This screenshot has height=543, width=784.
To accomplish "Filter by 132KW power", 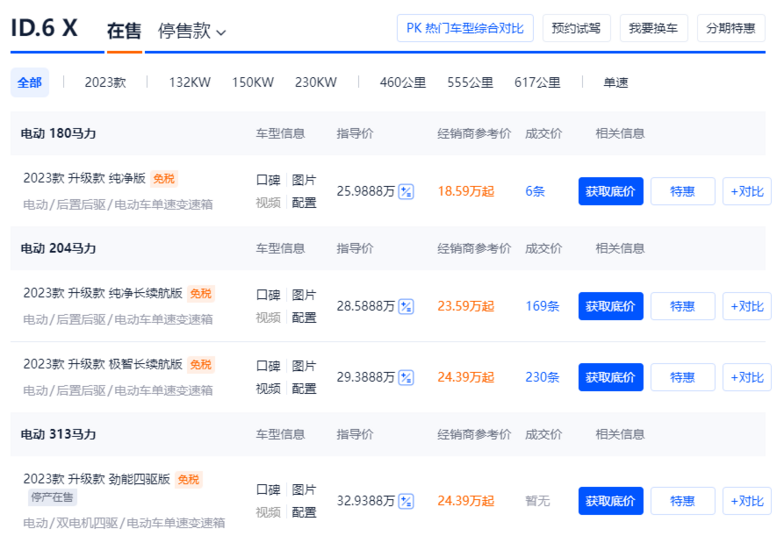I will [x=190, y=82].
